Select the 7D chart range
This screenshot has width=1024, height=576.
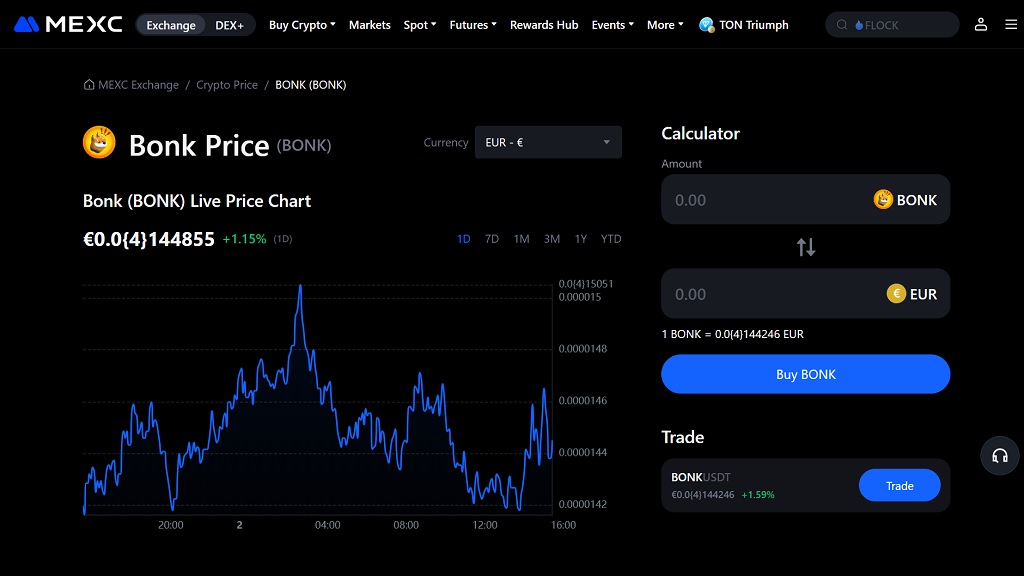492,239
